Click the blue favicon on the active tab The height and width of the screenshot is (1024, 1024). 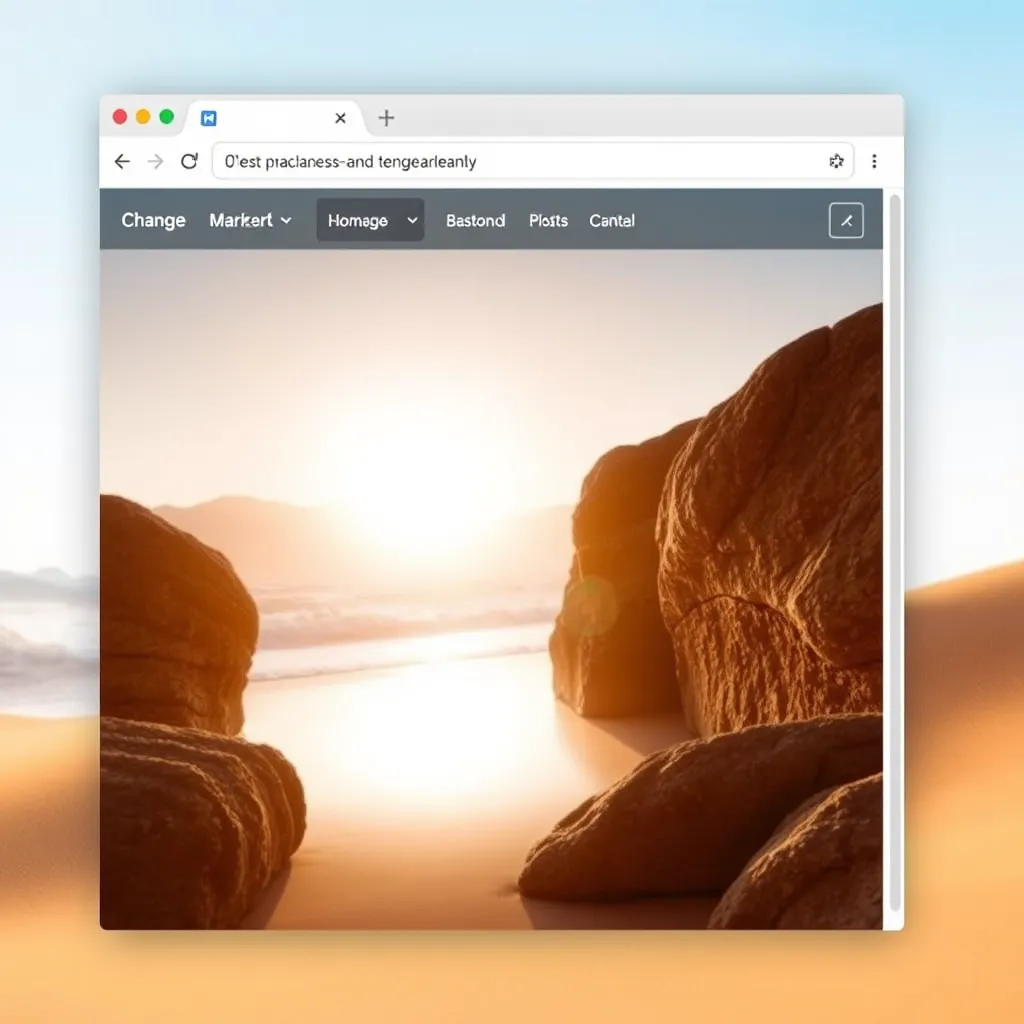(209, 118)
